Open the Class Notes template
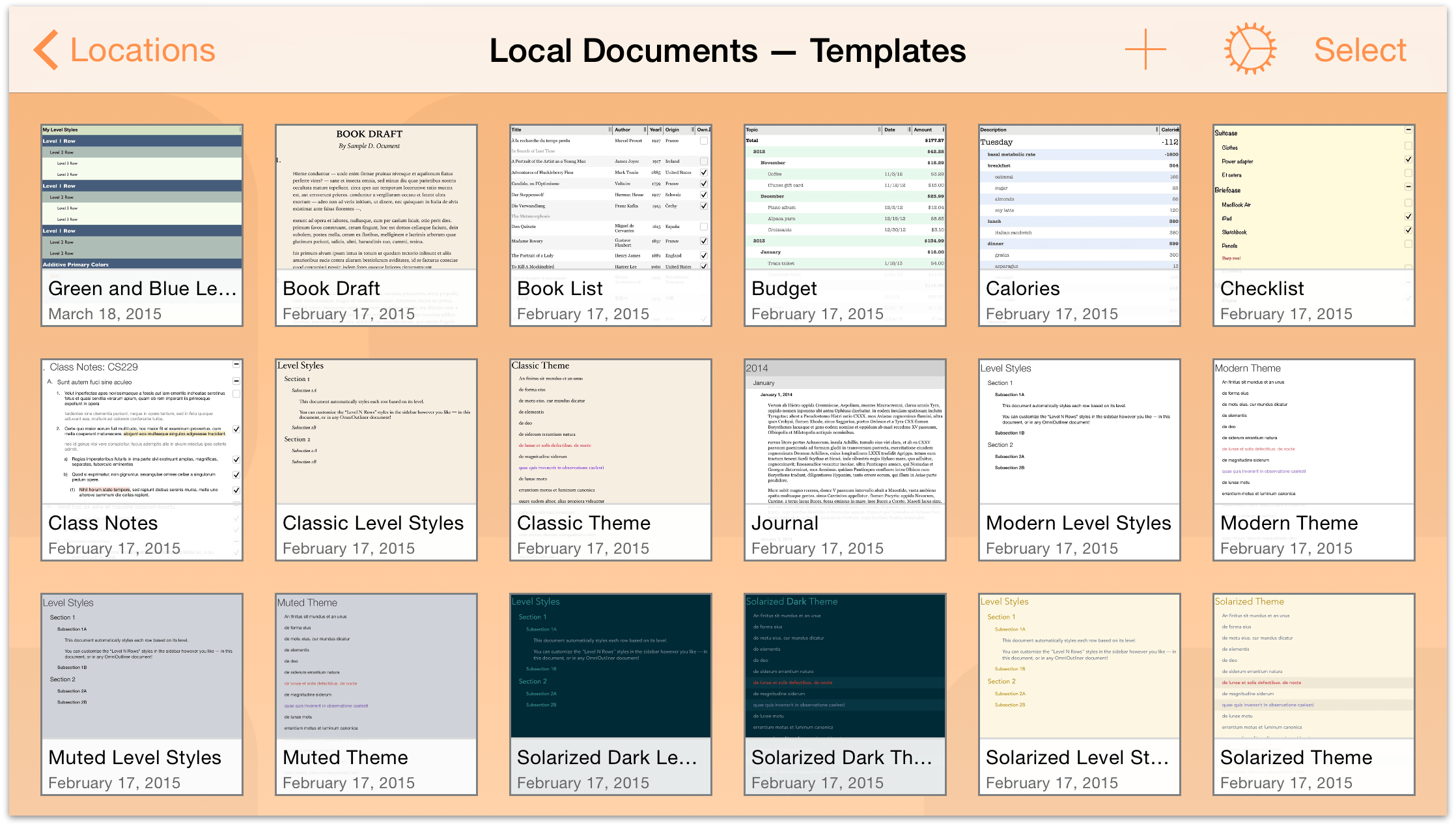 pyautogui.click(x=142, y=460)
